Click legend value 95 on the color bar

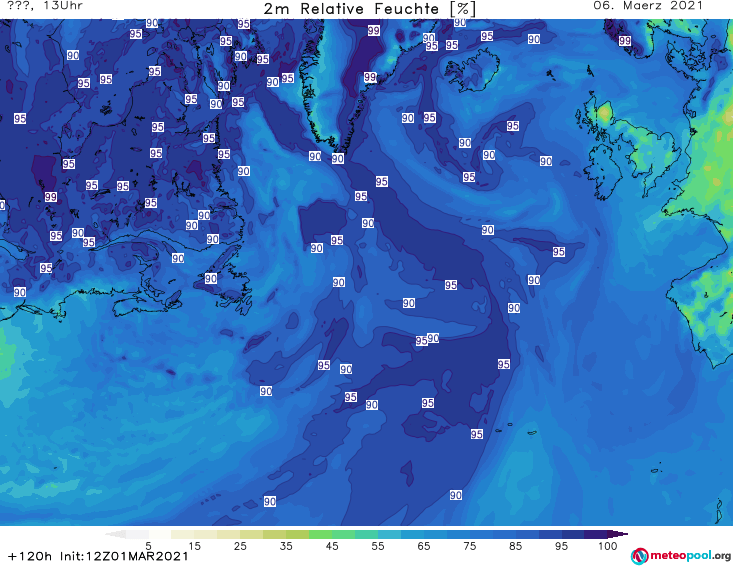click(561, 546)
